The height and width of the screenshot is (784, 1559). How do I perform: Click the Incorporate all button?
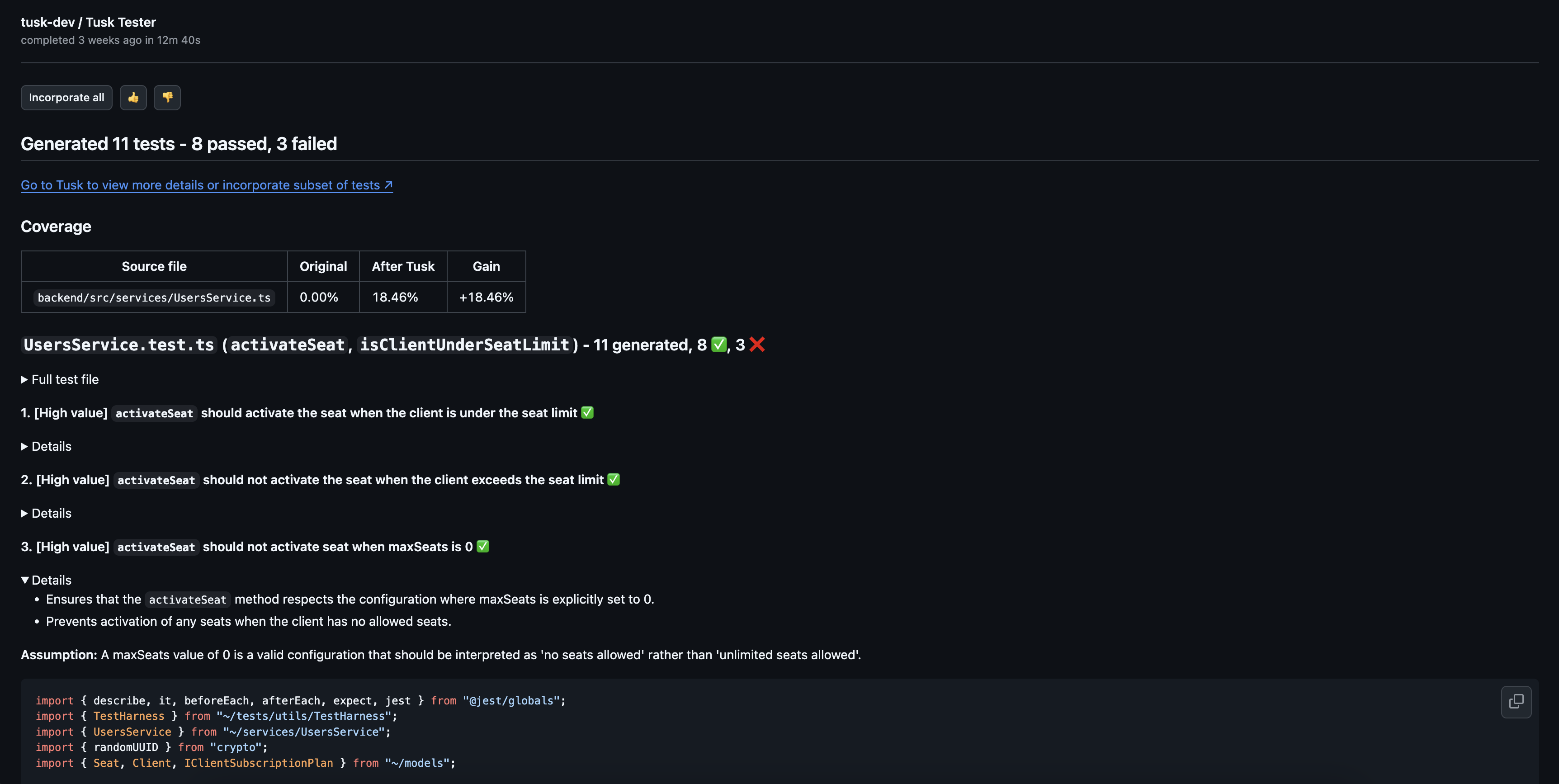66,97
